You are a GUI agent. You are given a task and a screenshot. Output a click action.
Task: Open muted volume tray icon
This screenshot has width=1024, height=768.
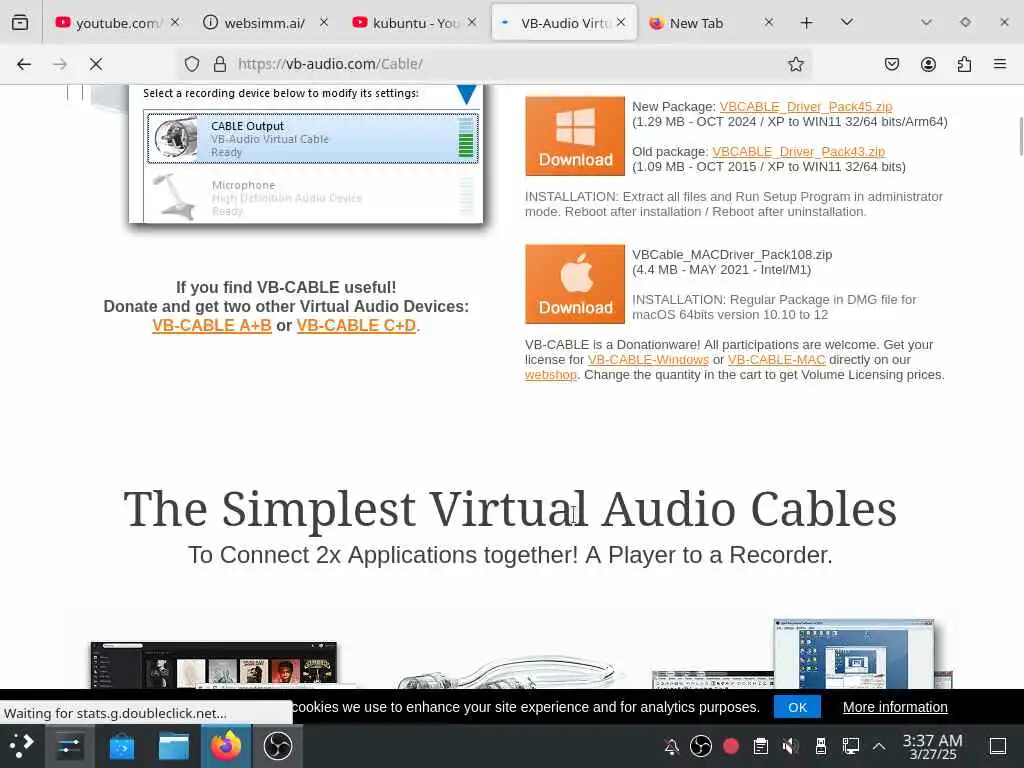click(790, 746)
